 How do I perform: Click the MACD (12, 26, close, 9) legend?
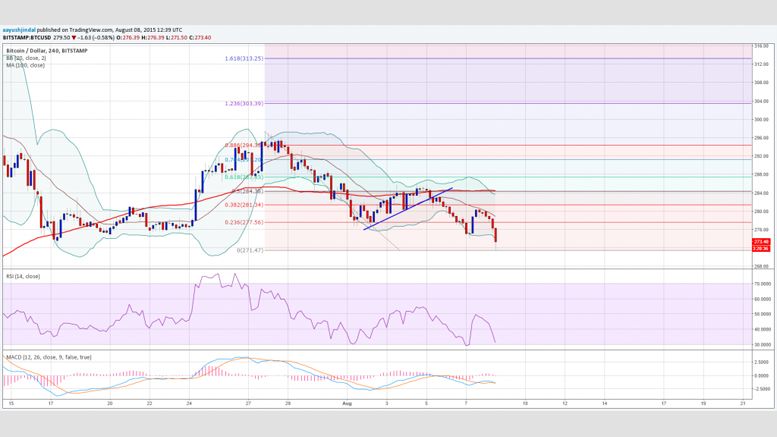(49, 357)
